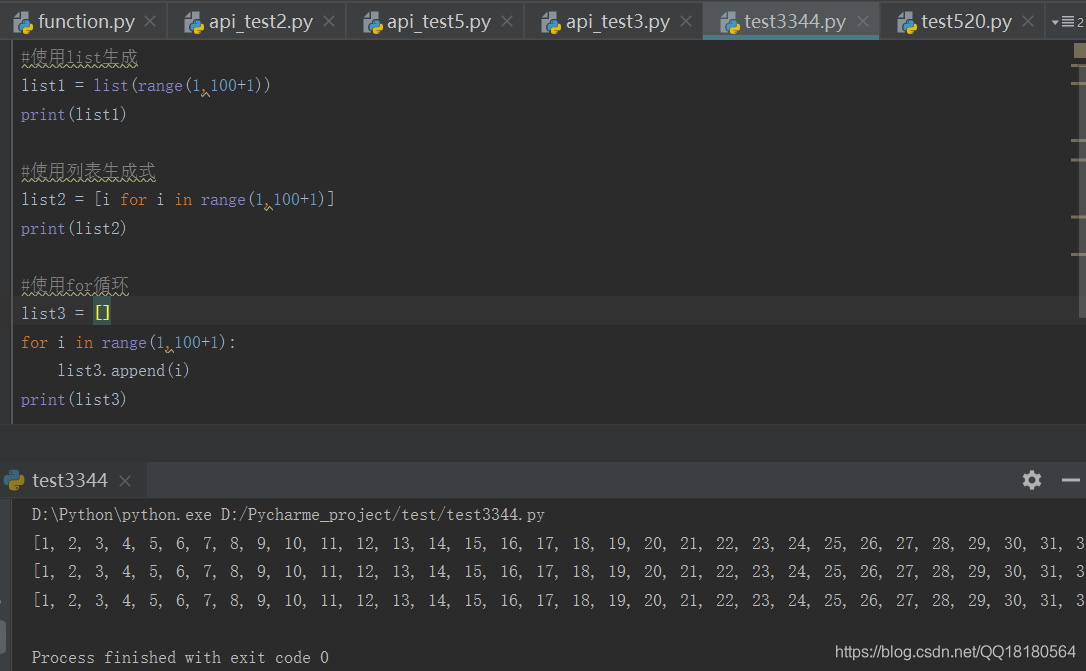Close the function.py tab
This screenshot has width=1086, height=671.
(150, 22)
